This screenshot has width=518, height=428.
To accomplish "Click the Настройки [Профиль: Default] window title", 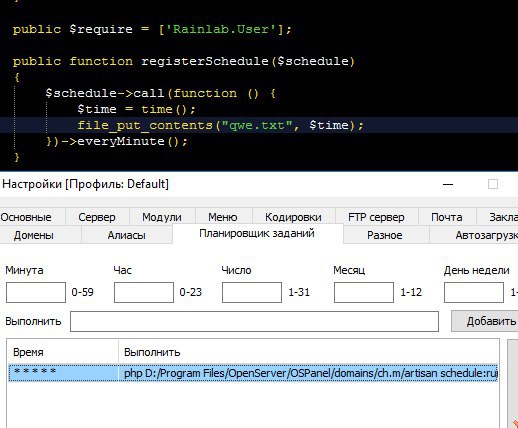I will (x=85, y=184).
